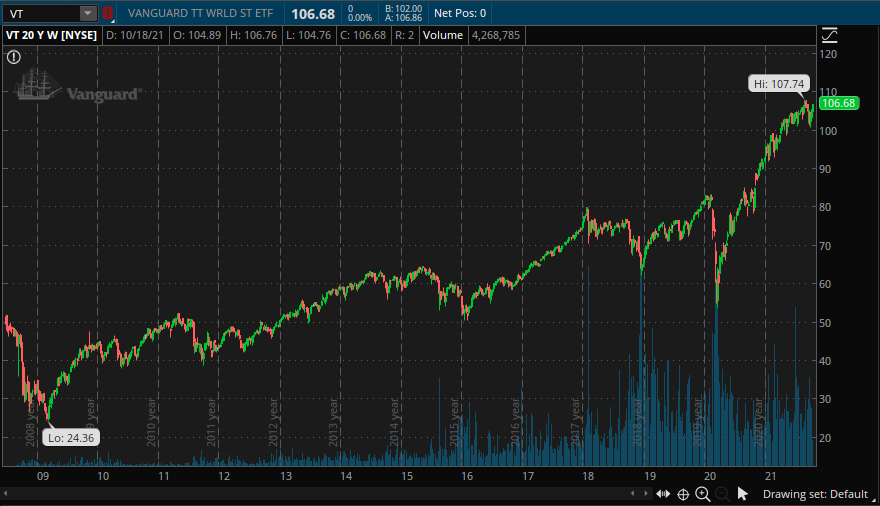Click the Lo: 24.36 price bubble

tap(71, 438)
